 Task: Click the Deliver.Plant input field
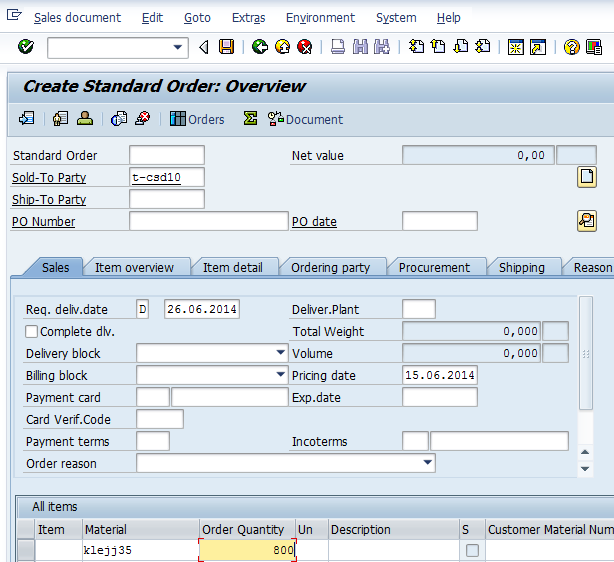(419, 309)
